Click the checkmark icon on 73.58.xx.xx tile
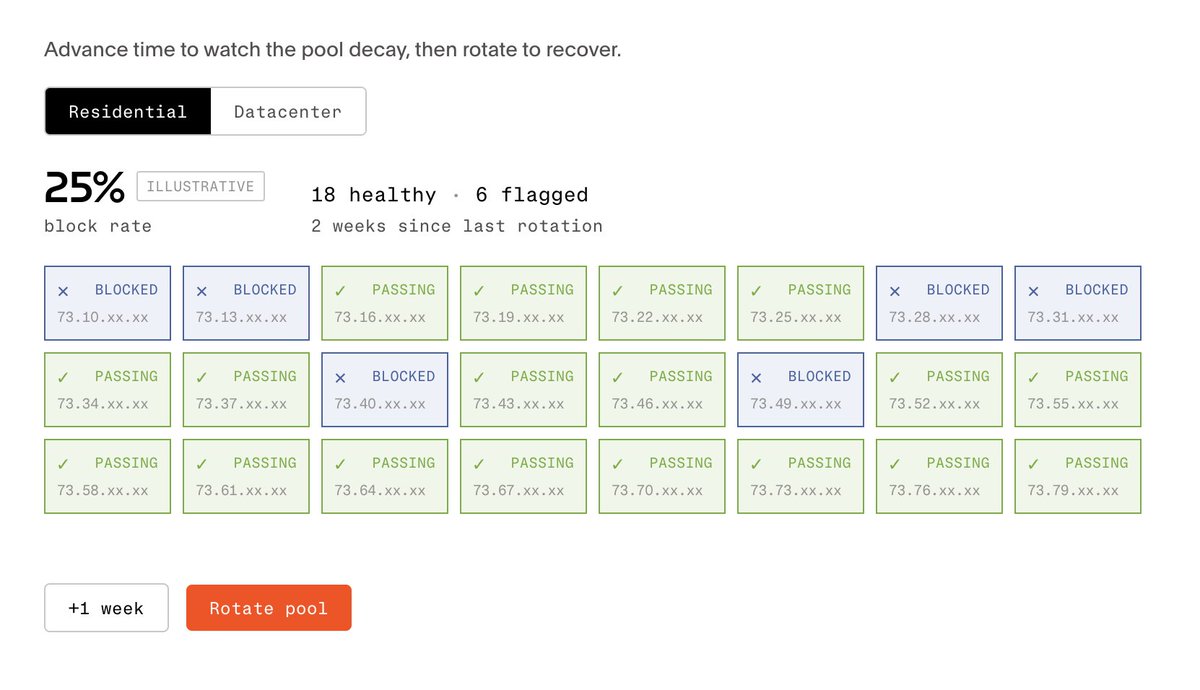 pos(63,464)
